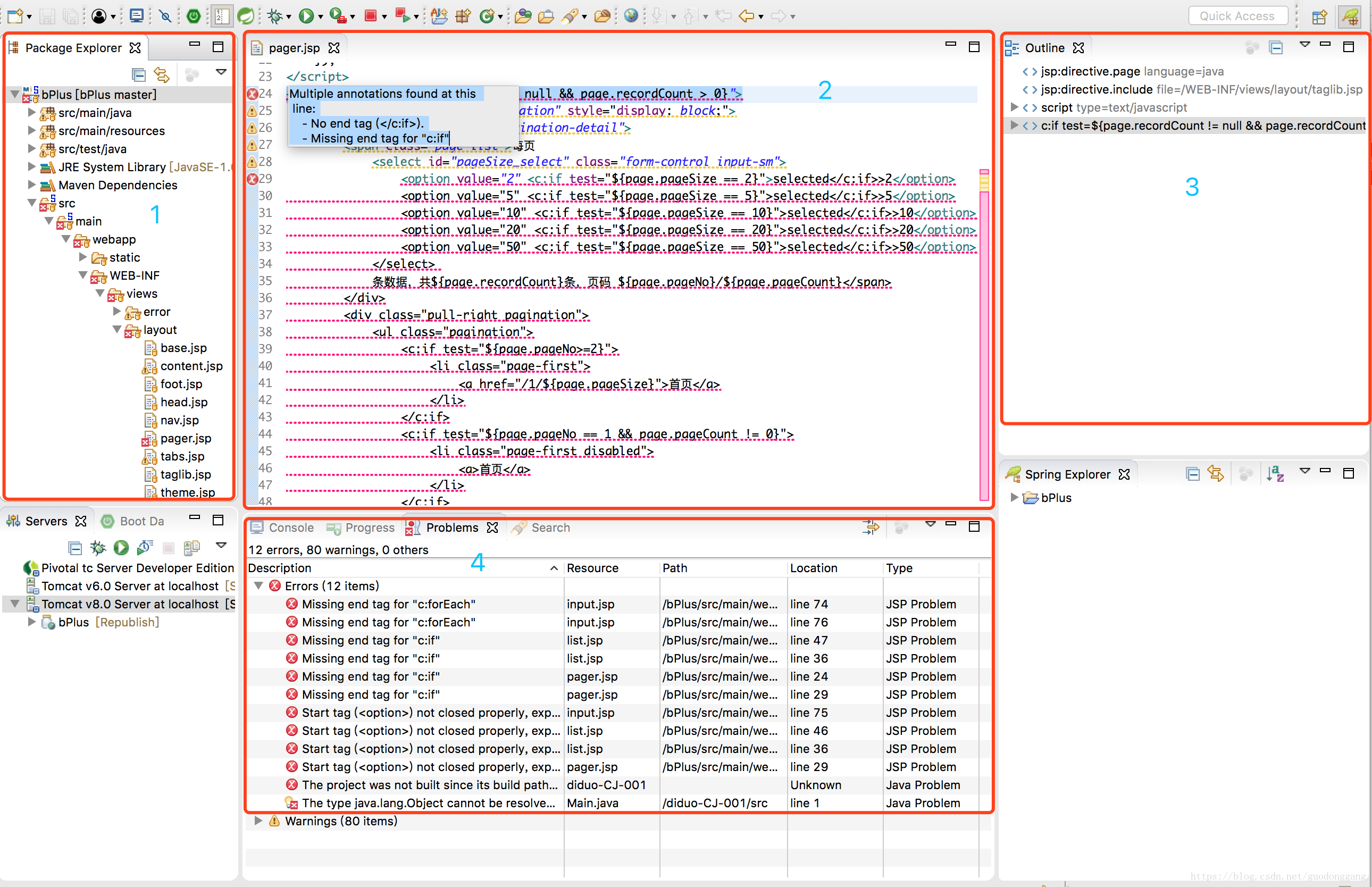Toggle Skip All Breakpoints in main toolbar

[165, 15]
